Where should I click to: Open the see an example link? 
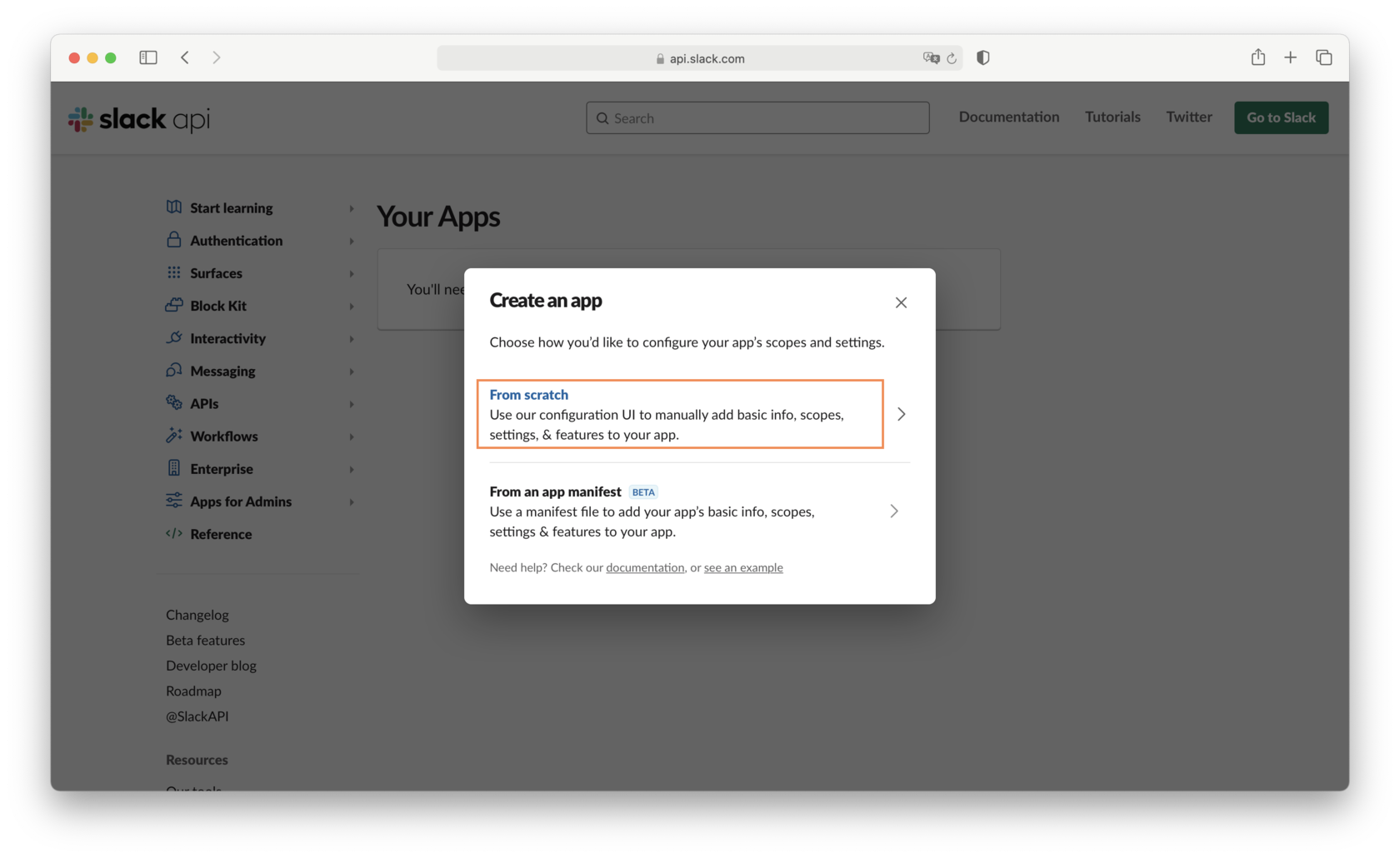tap(742, 567)
